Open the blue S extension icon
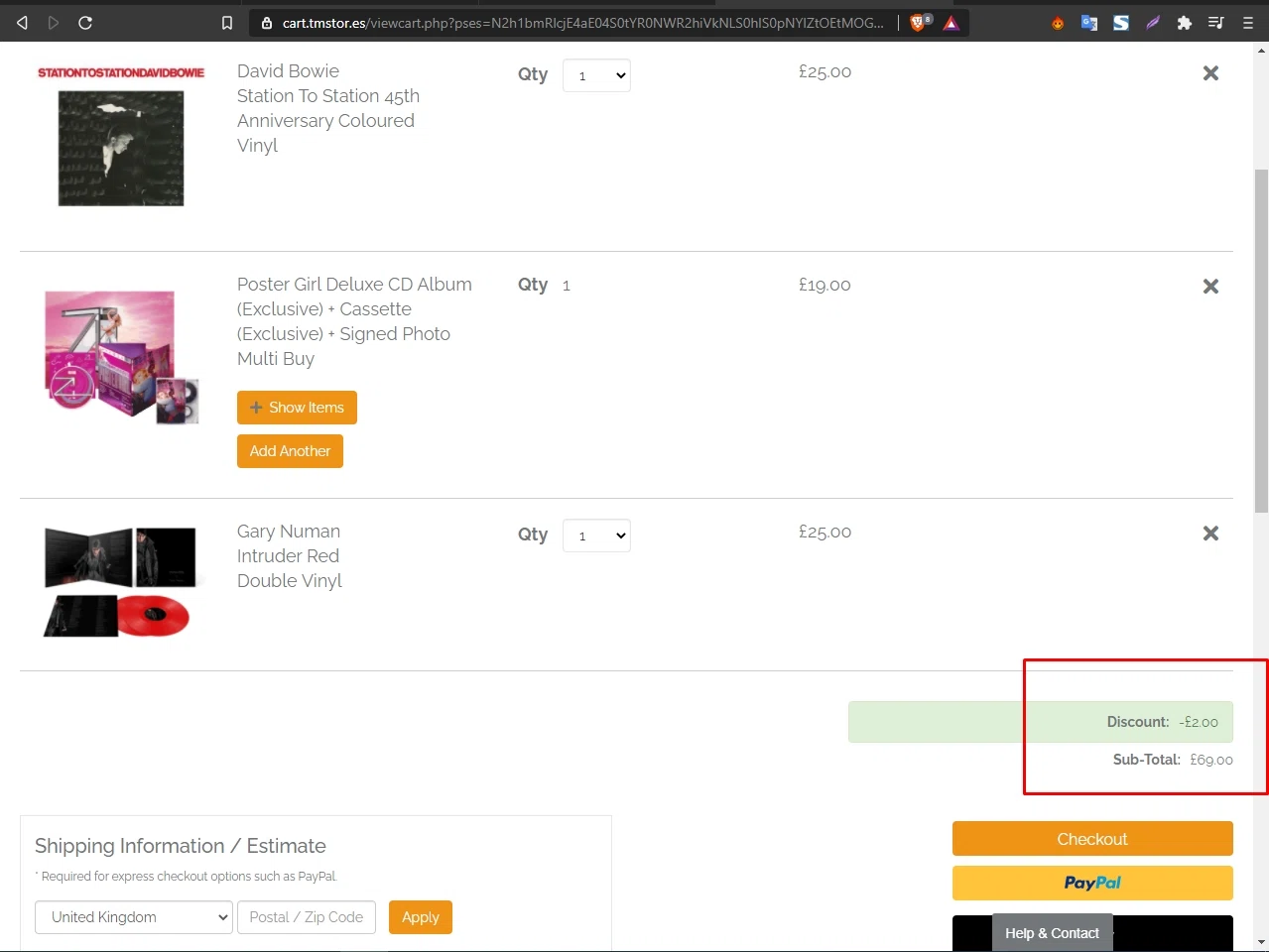 [1121, 23]
